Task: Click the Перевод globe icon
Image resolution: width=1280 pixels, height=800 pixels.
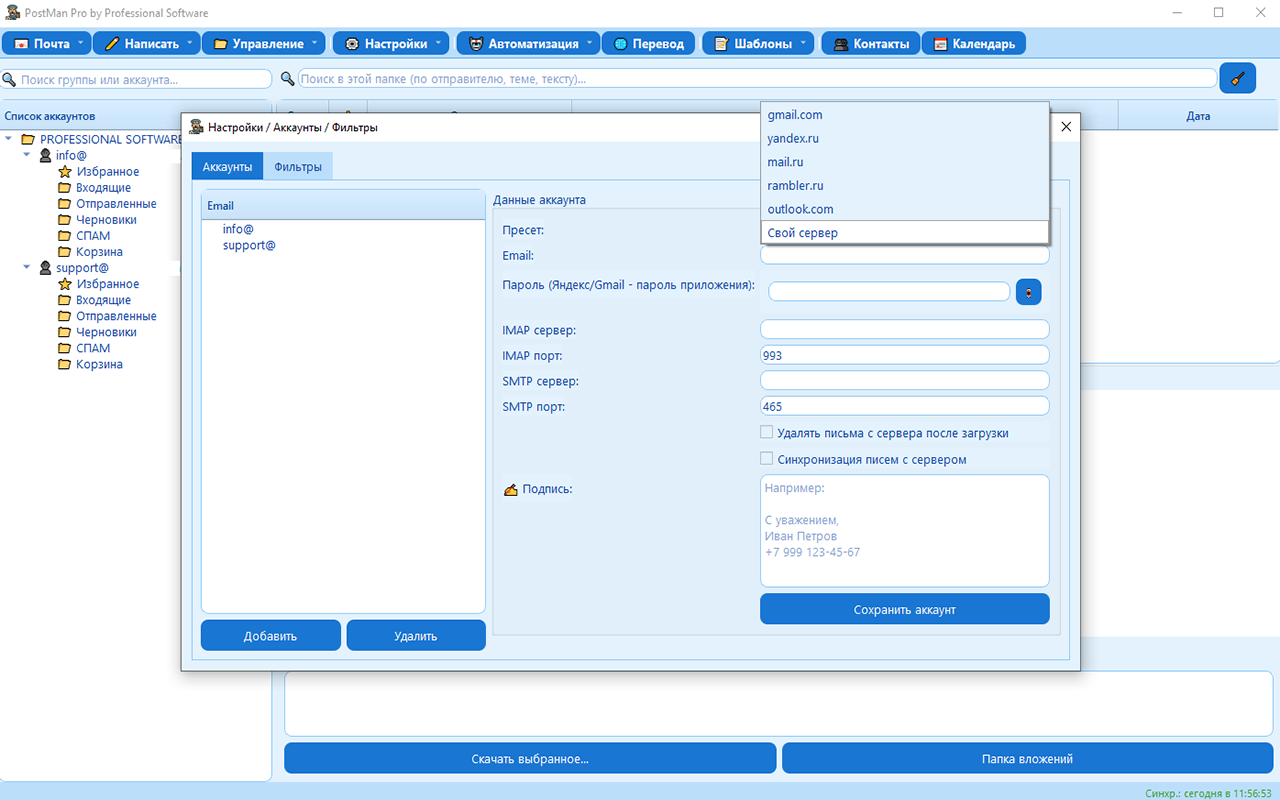Action: [621, 44]
